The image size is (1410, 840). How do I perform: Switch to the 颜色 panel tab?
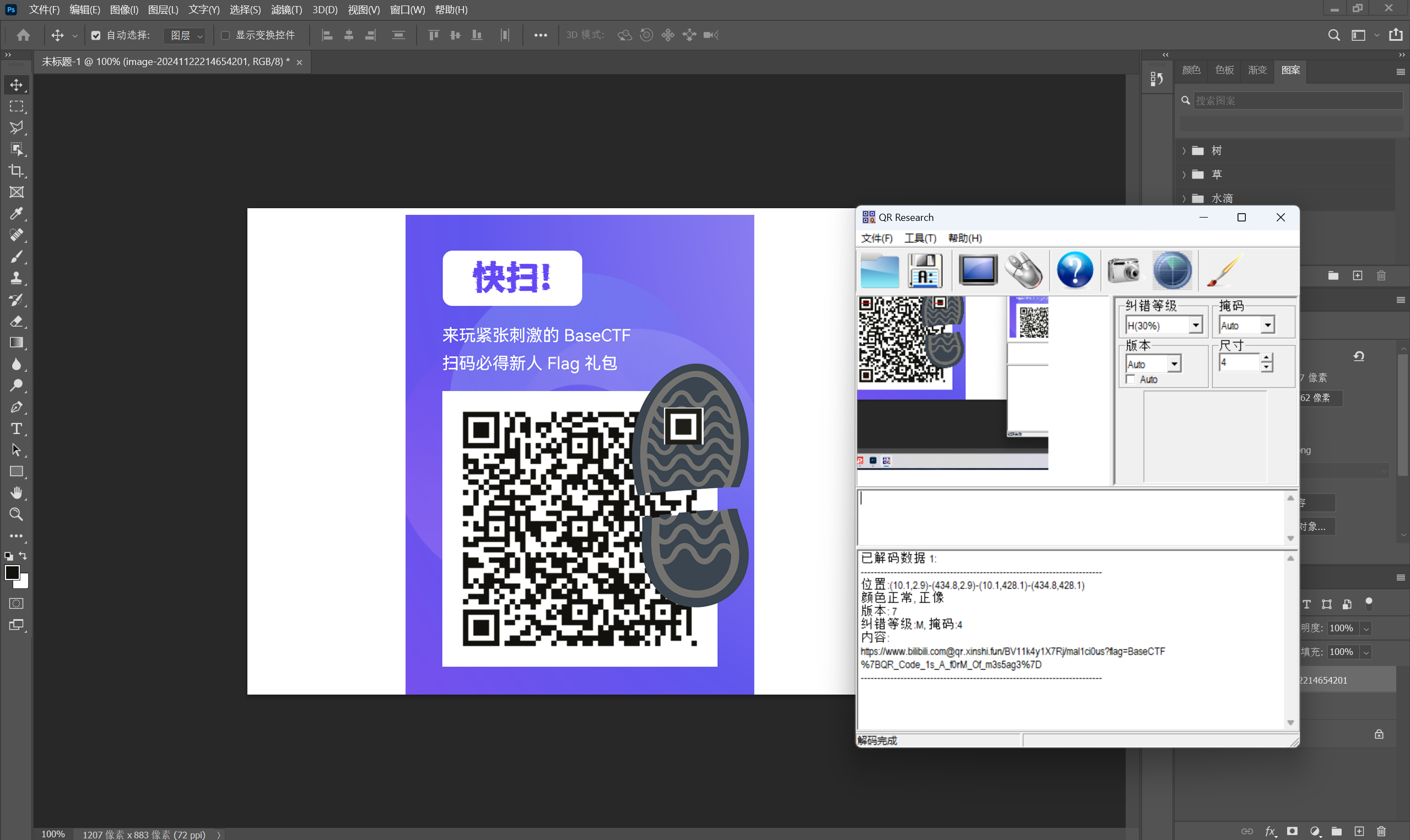tap(1191, 69)
